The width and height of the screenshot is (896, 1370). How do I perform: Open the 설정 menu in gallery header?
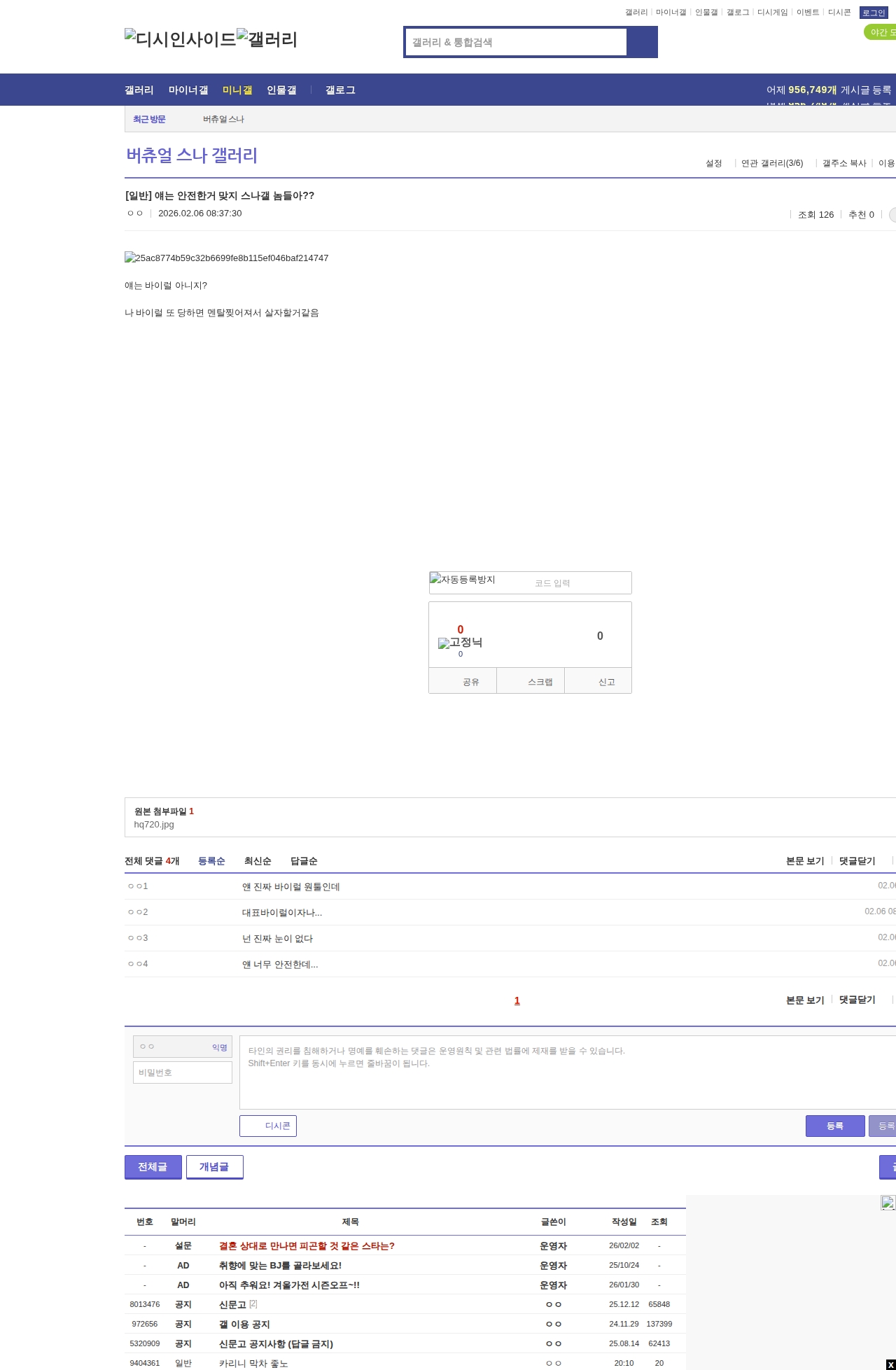click(713, 163)
